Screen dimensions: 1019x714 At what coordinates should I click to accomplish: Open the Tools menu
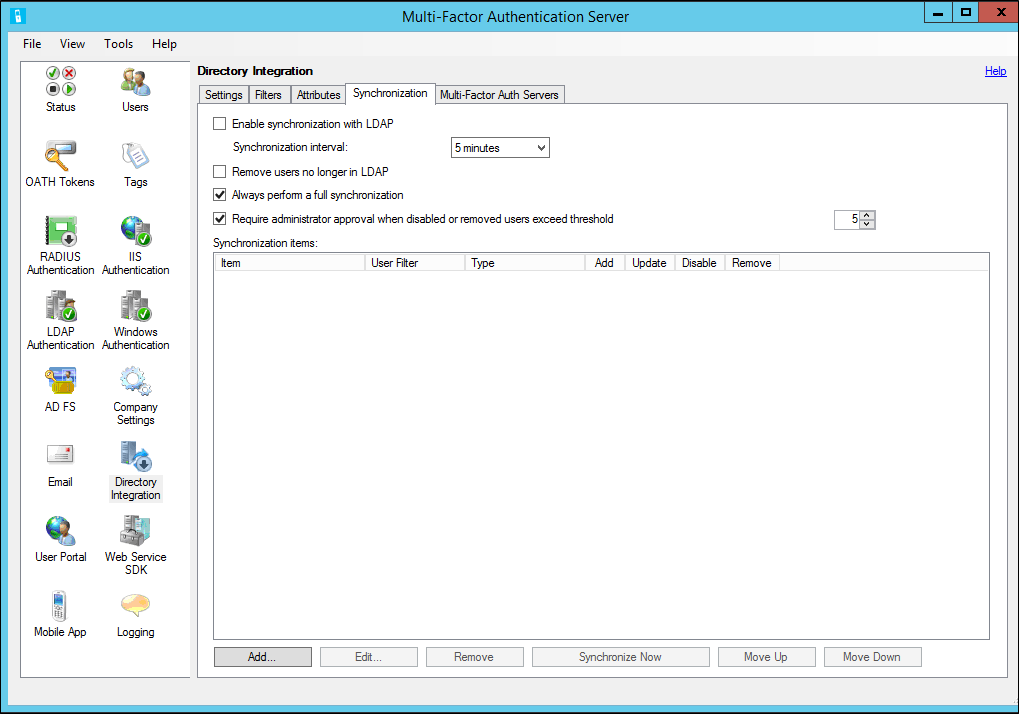coord(118,44)
